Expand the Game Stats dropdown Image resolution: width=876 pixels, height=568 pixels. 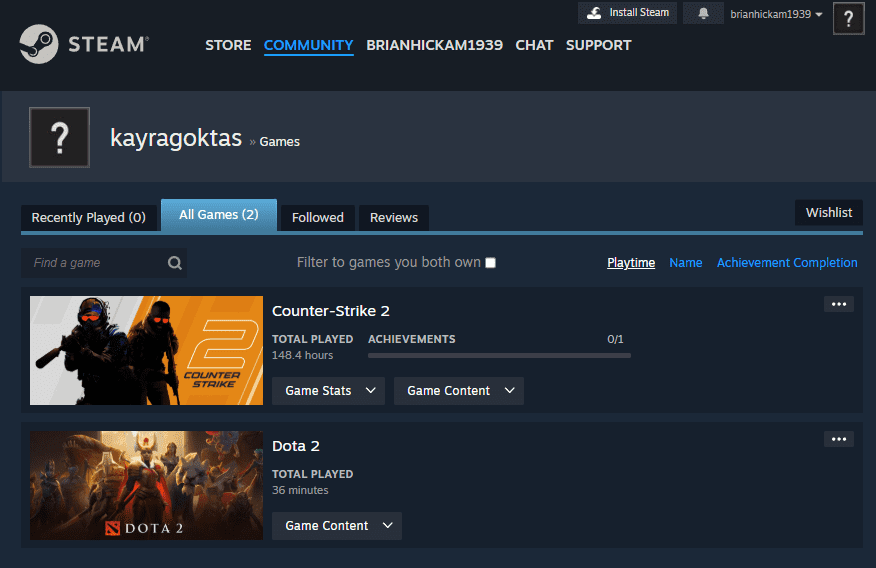coord(328,391)
